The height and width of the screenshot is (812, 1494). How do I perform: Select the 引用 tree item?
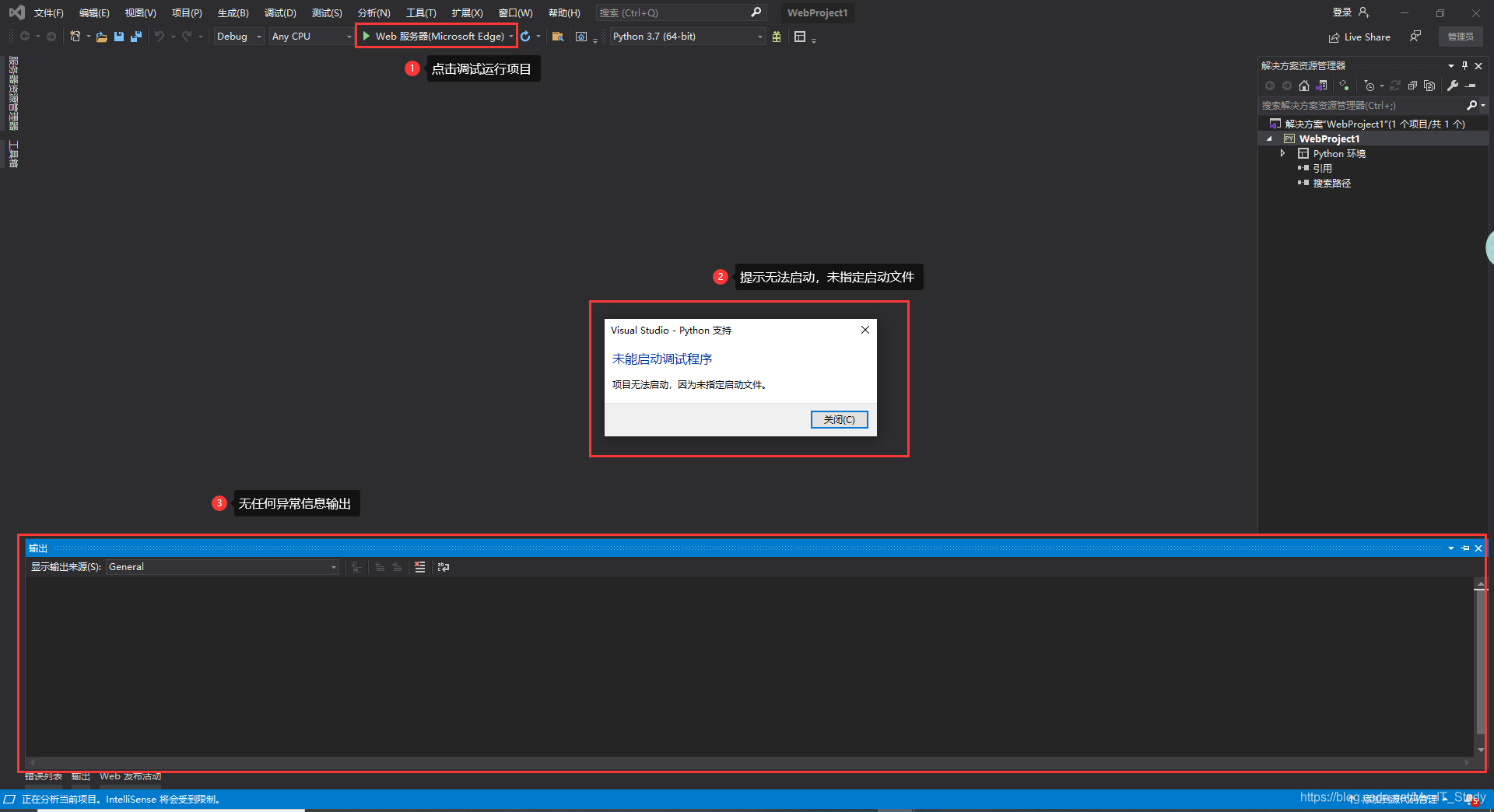pyautogui.click(x=1323, y=169)
